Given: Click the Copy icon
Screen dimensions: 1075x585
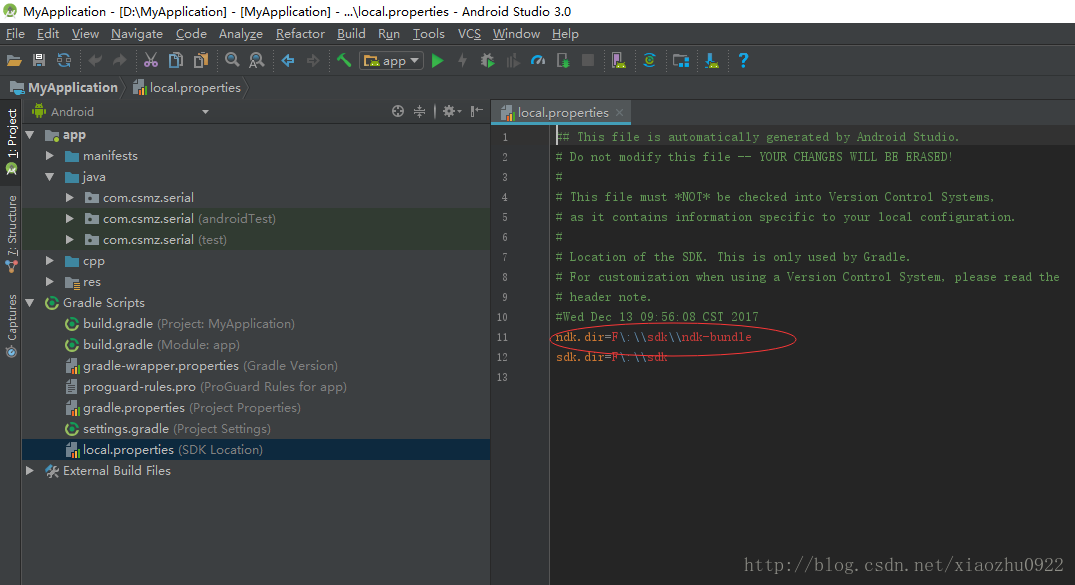Looking at the screenshot, I should [176, 61].
